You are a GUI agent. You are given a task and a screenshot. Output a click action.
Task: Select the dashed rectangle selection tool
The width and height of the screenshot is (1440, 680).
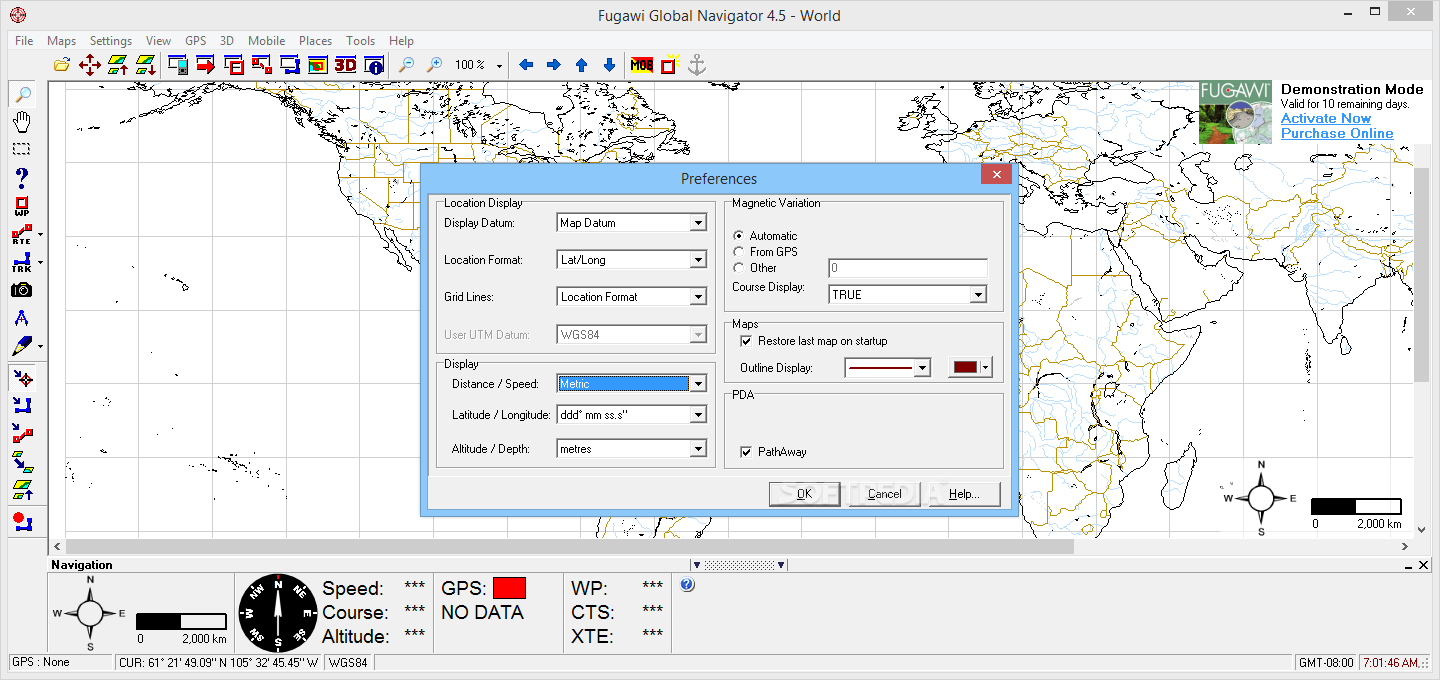pos(21,149)
